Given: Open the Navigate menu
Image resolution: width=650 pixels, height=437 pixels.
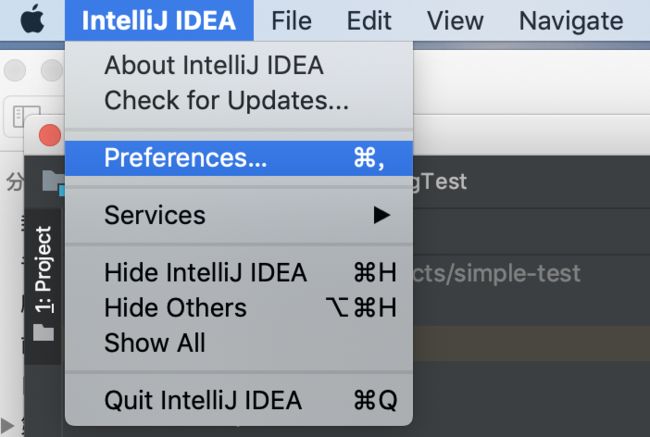Looking at the screenshot, I should [571, 20].
